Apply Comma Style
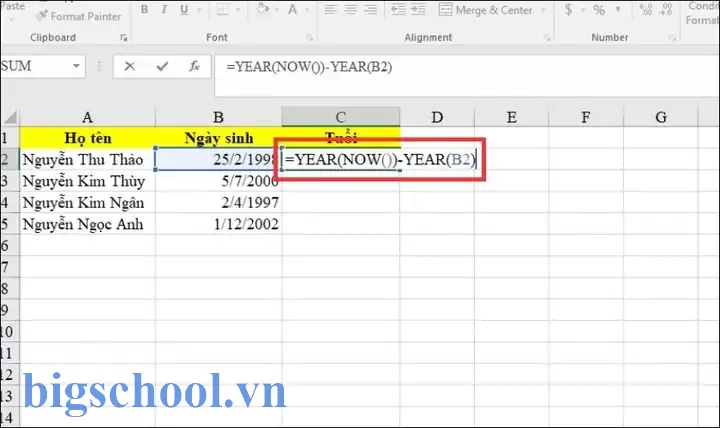Screen dimensions: 720x428 click(619, 10)
